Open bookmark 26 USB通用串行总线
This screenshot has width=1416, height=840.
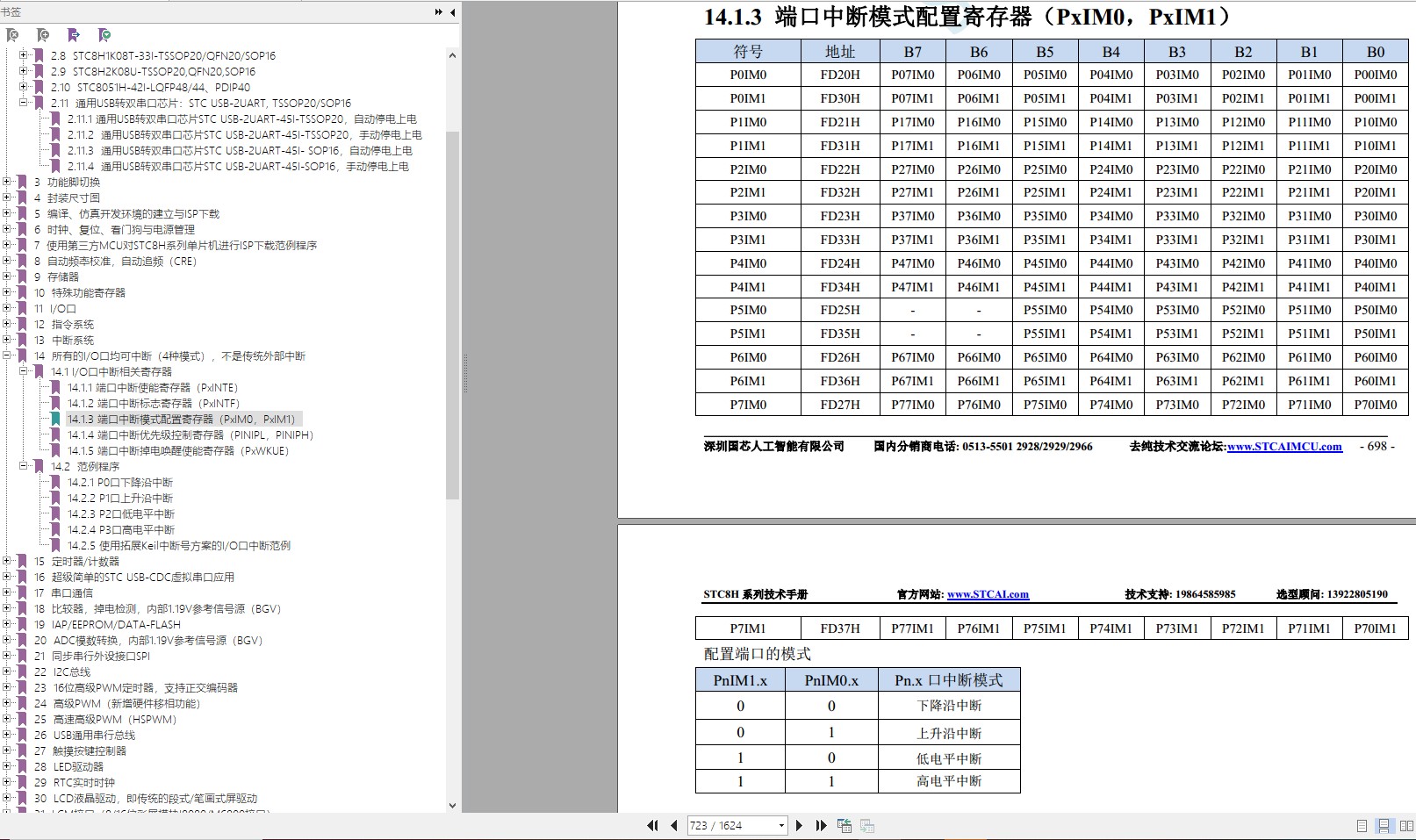(x=84, y=735)
